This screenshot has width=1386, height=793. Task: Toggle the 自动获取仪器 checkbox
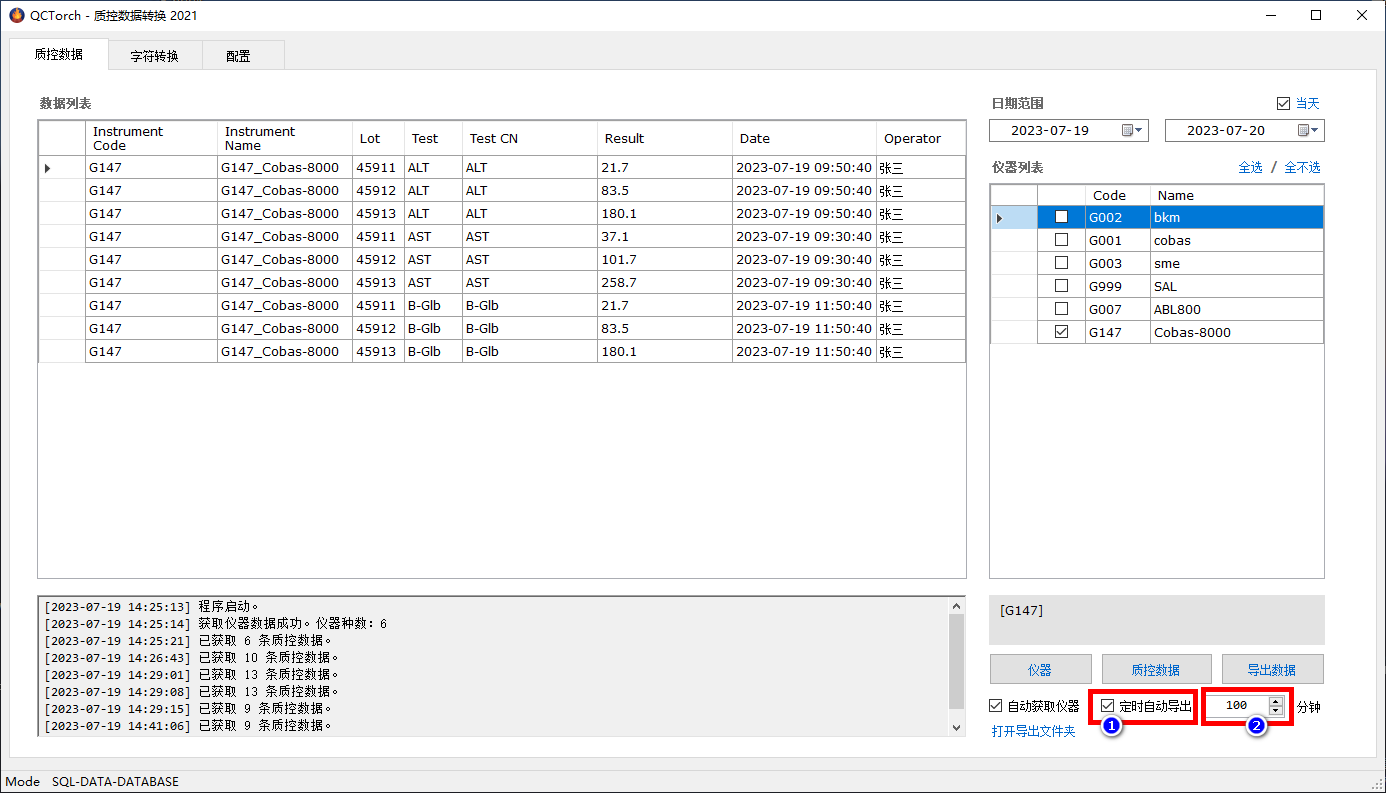996,706
